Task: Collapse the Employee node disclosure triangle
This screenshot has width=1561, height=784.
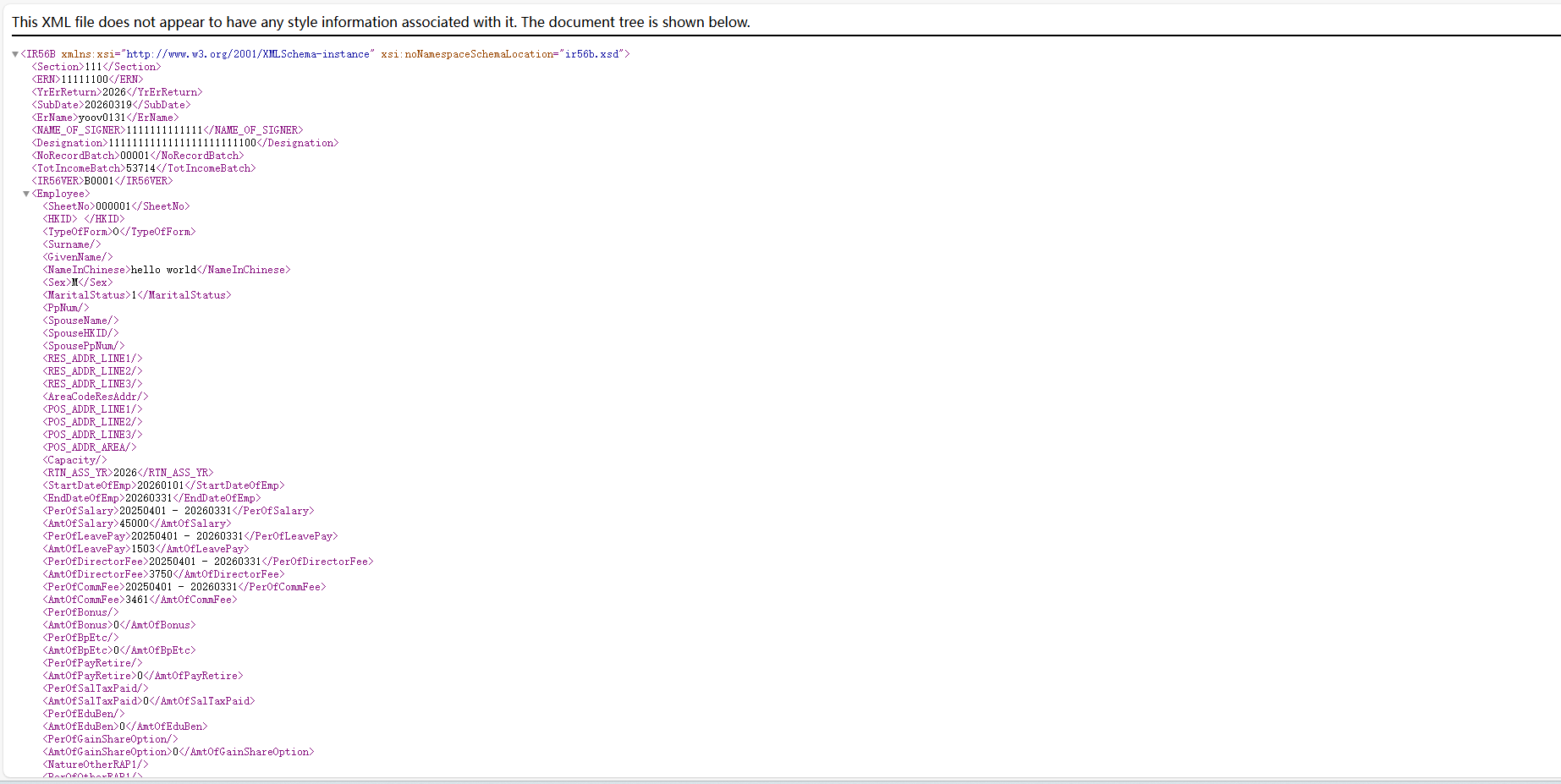Action: [x=26, y=194]
